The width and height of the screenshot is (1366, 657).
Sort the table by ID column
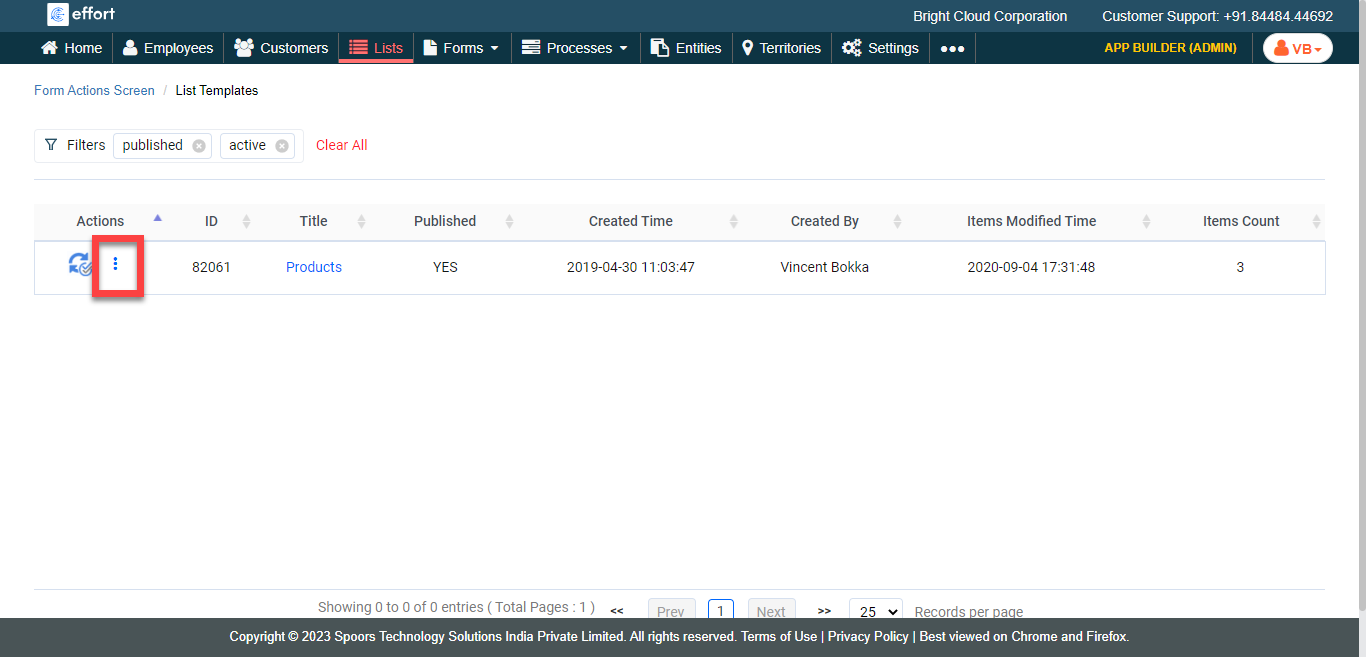click(211, 221)
